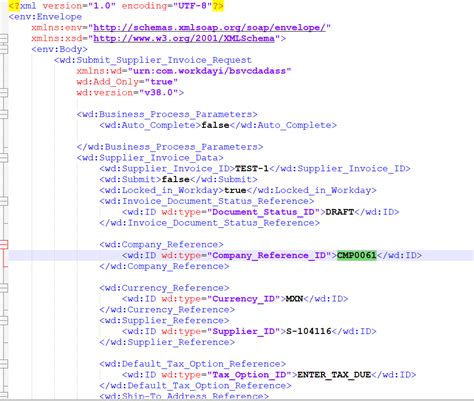
Task: Click the xmlns:xsd attribute name
Action: click(x=57, y=38)
